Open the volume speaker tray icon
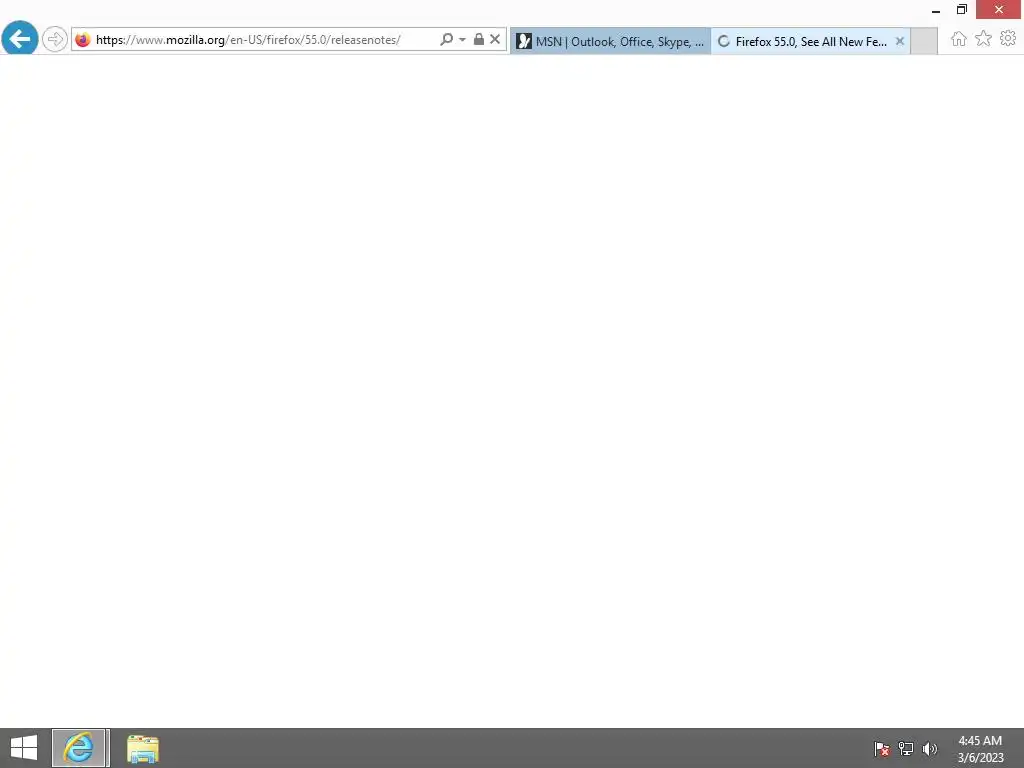1024x768 pixels. (929, 749)
